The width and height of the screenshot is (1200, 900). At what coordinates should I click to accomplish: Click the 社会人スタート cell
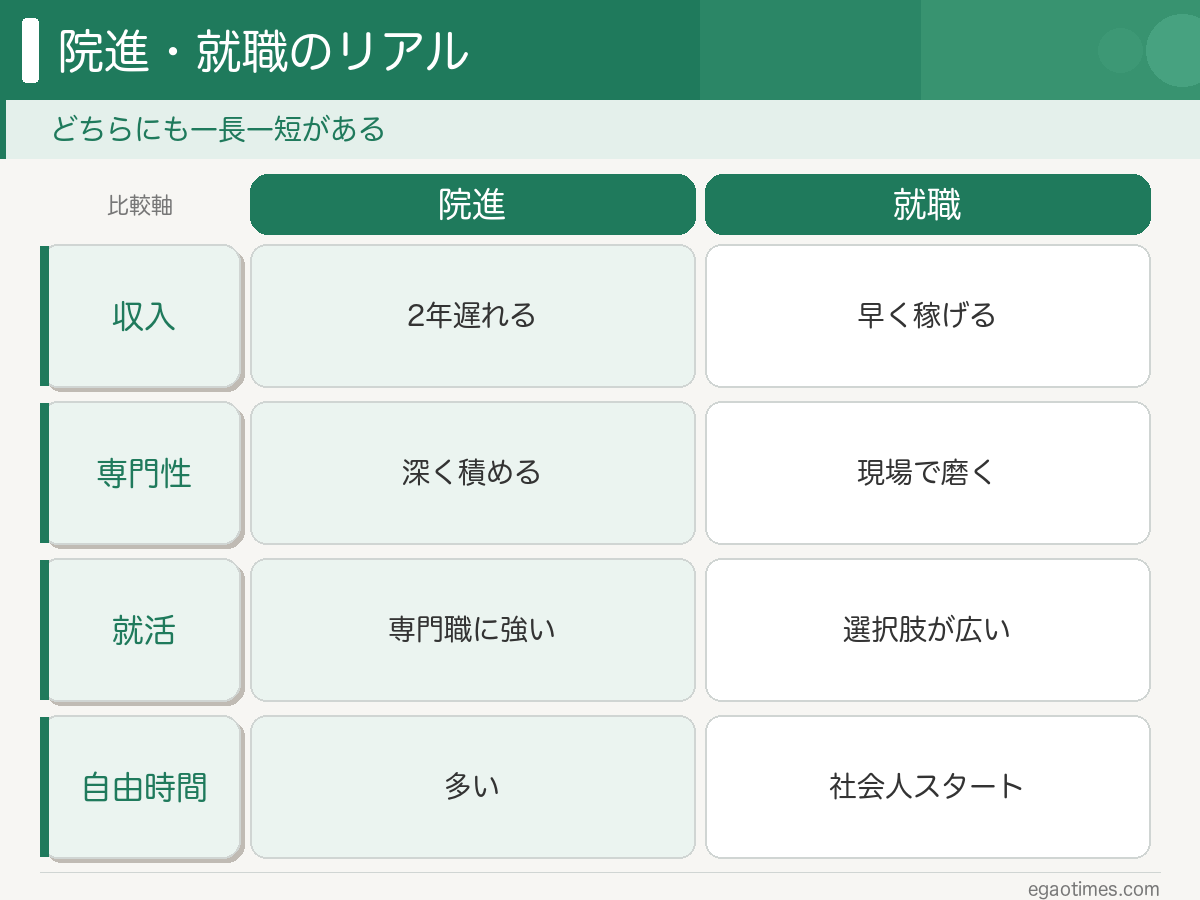coord(927,787)
